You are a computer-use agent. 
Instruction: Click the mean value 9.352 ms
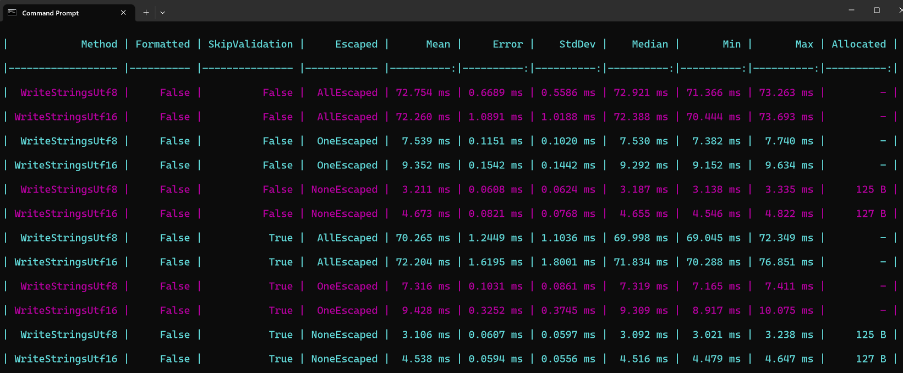(x=426, y=165)
